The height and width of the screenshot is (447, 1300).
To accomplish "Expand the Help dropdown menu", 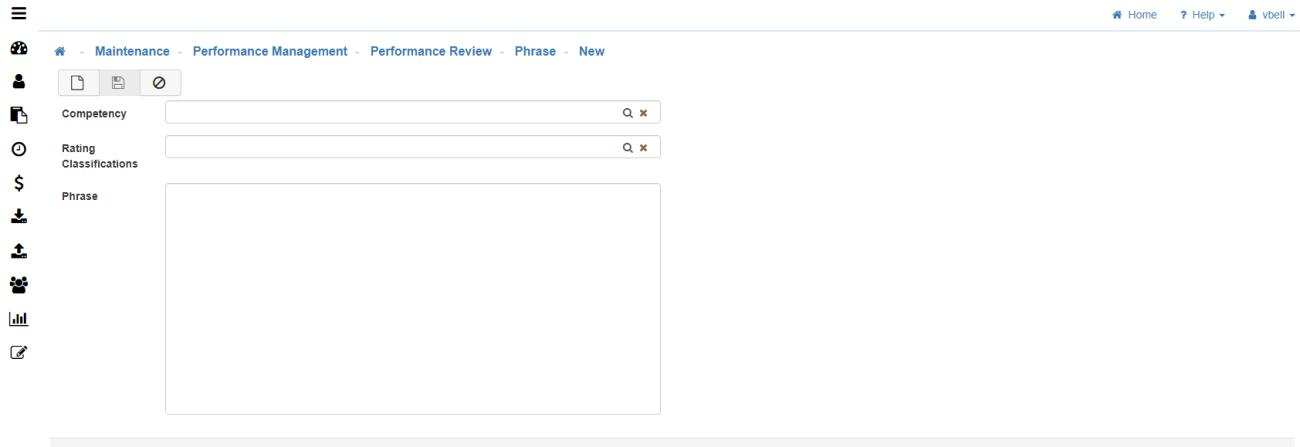I will (1201, 15).
